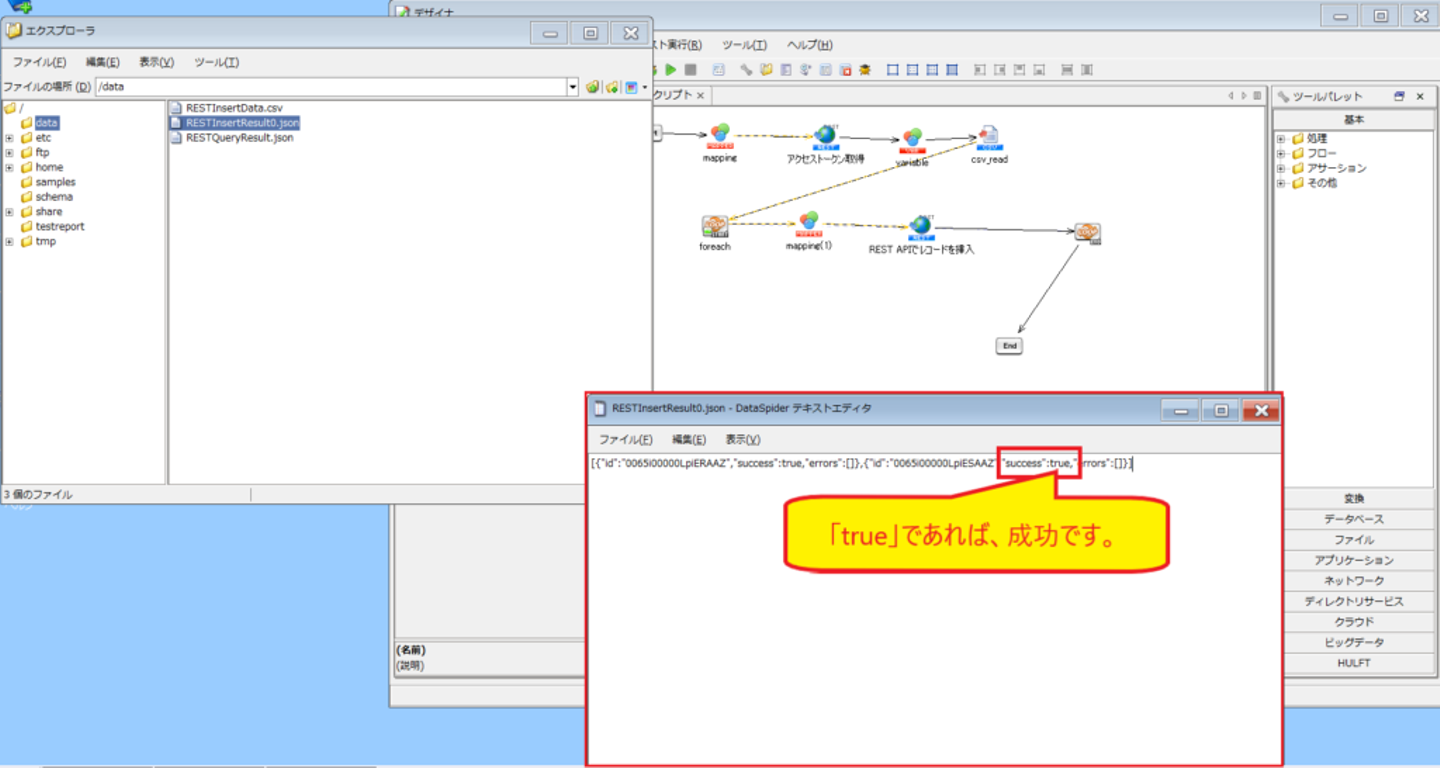1440x768 pixels.
Task: Click in the JSON text editor content line
Action: click(x=861, y=463)
